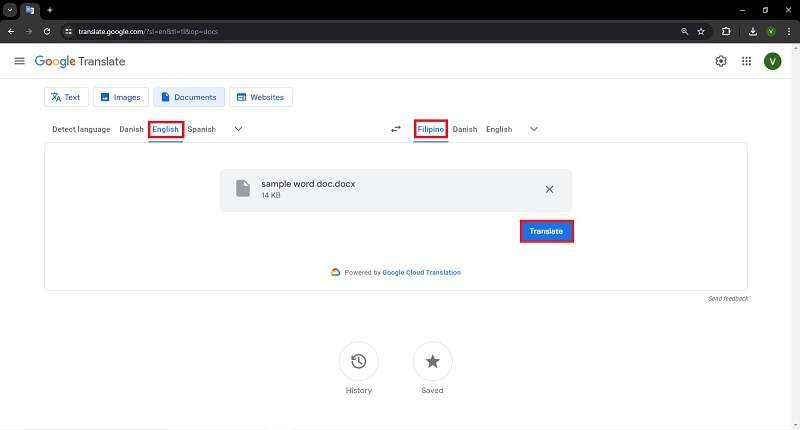Open the browser extensions menu
This screenshot has height=430, width=800.
726,32
